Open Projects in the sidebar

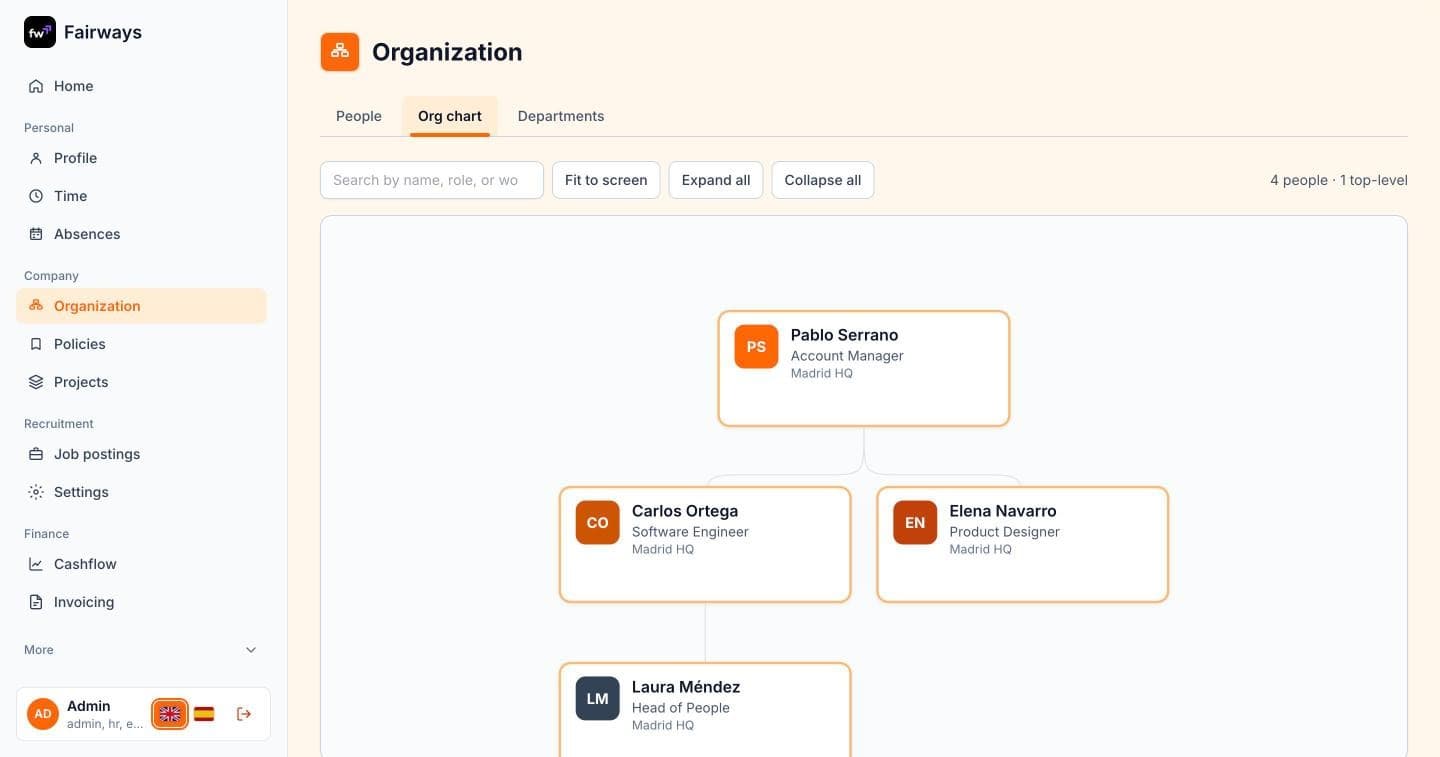(141, 382)
